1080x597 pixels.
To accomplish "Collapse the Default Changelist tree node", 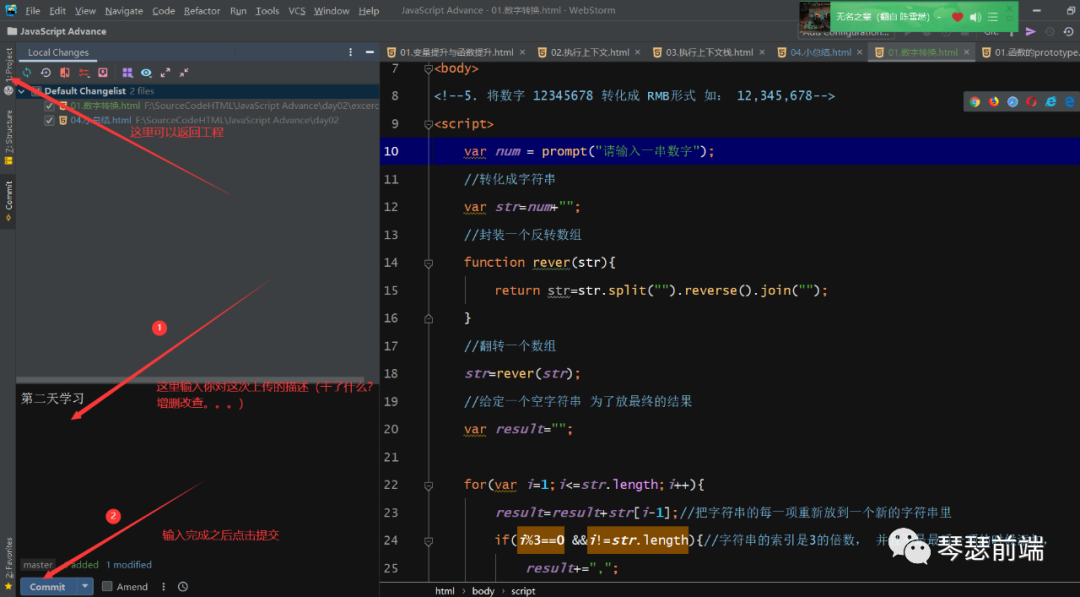I will 22,91.
